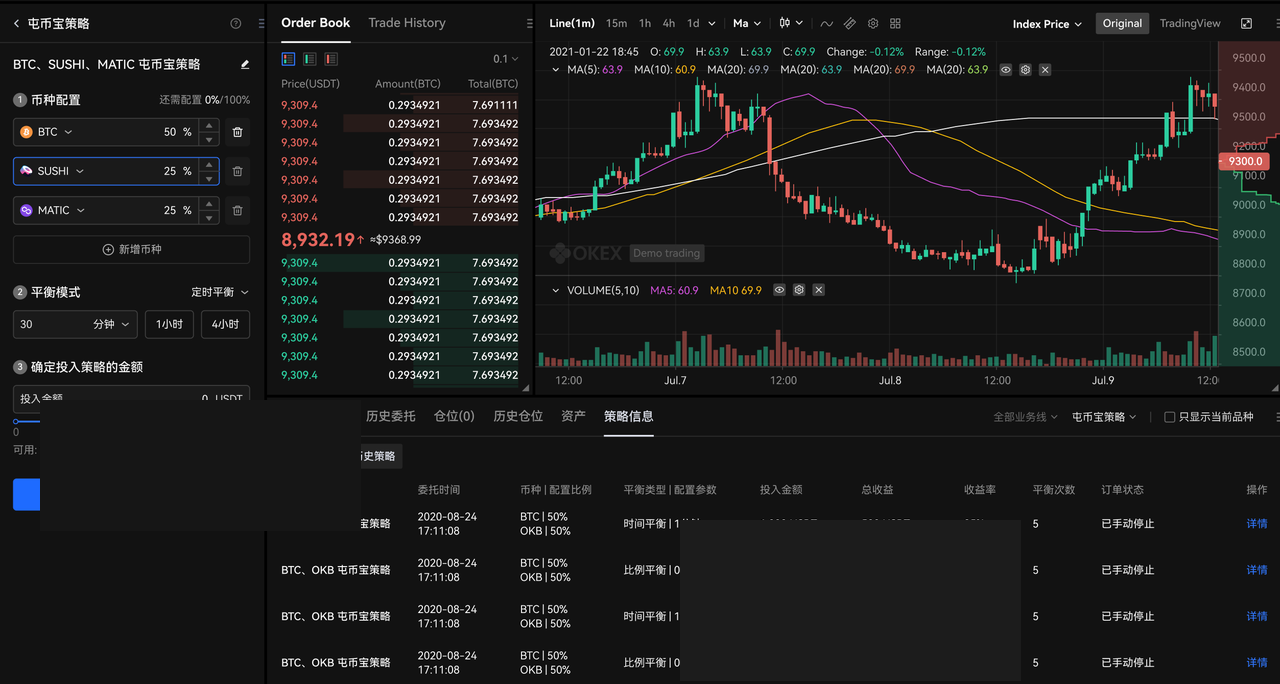Open the chart grid layout icon

click(895, 23)
